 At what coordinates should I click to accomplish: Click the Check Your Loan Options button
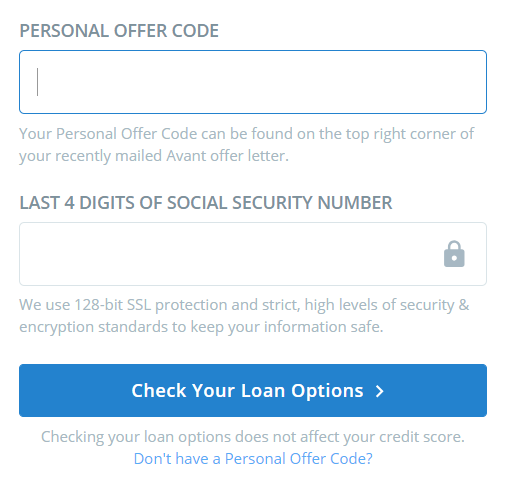[253, 390]
